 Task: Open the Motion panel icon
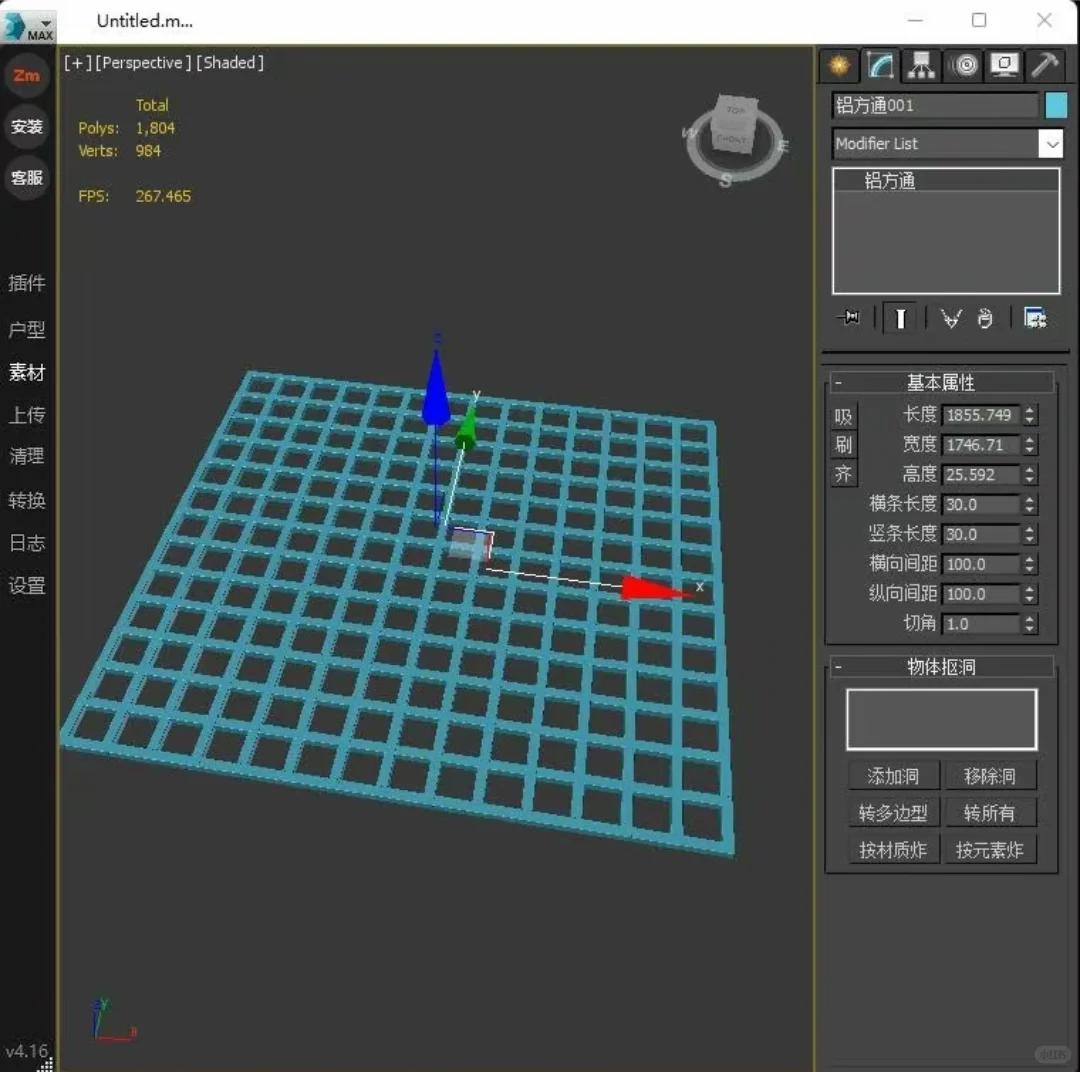coord(964,65)
